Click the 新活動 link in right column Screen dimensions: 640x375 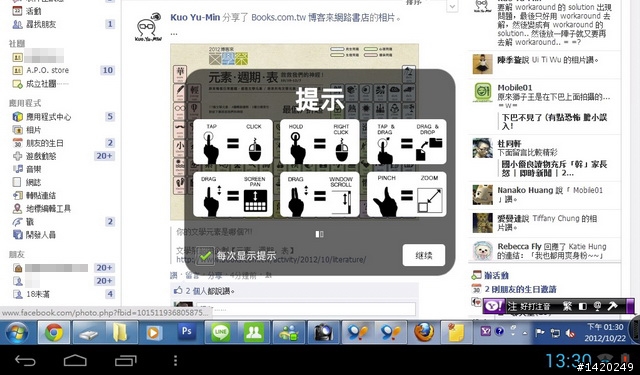point(496,275)
